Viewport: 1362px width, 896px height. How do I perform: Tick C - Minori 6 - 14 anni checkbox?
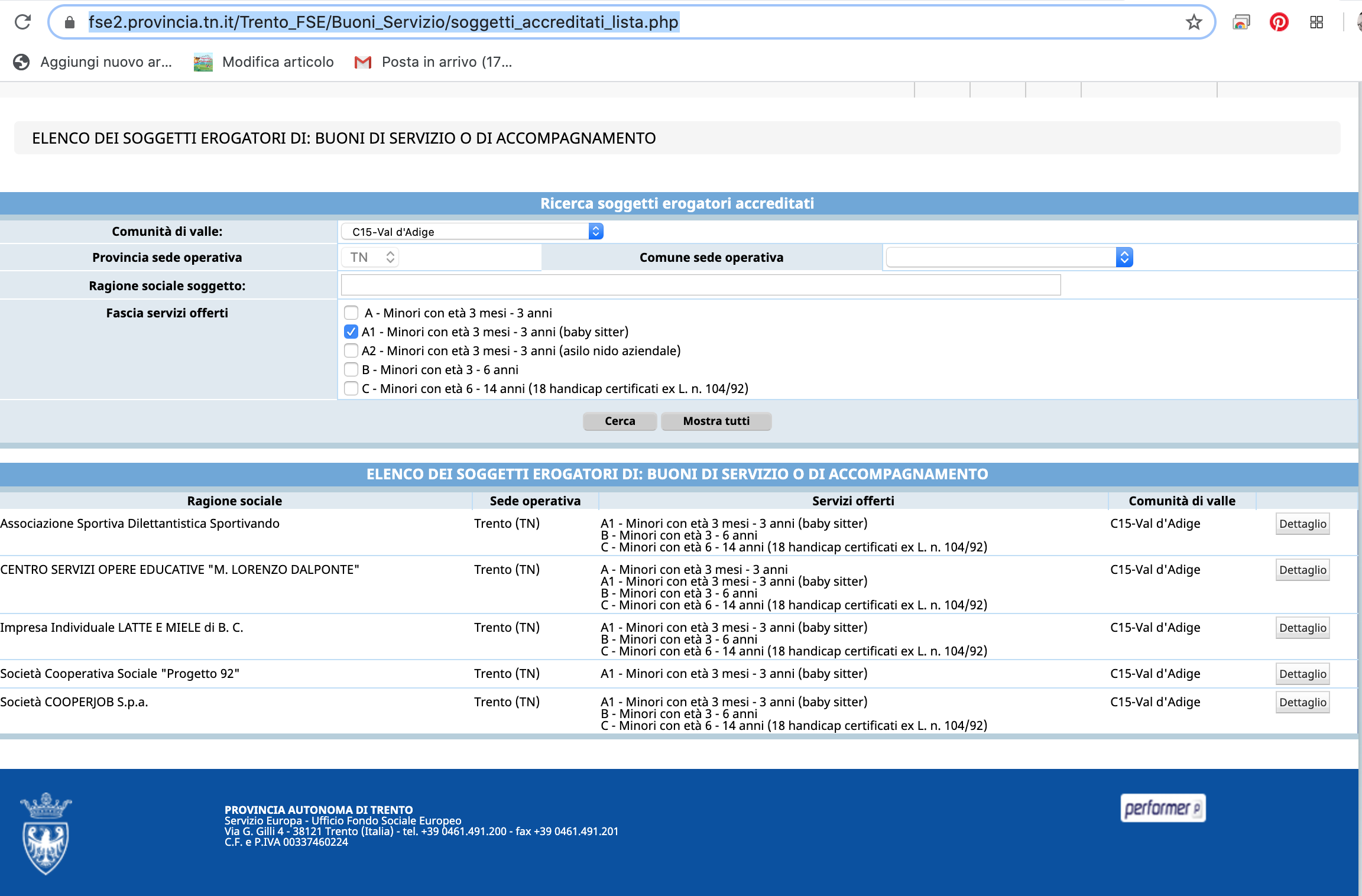[351, 388]
